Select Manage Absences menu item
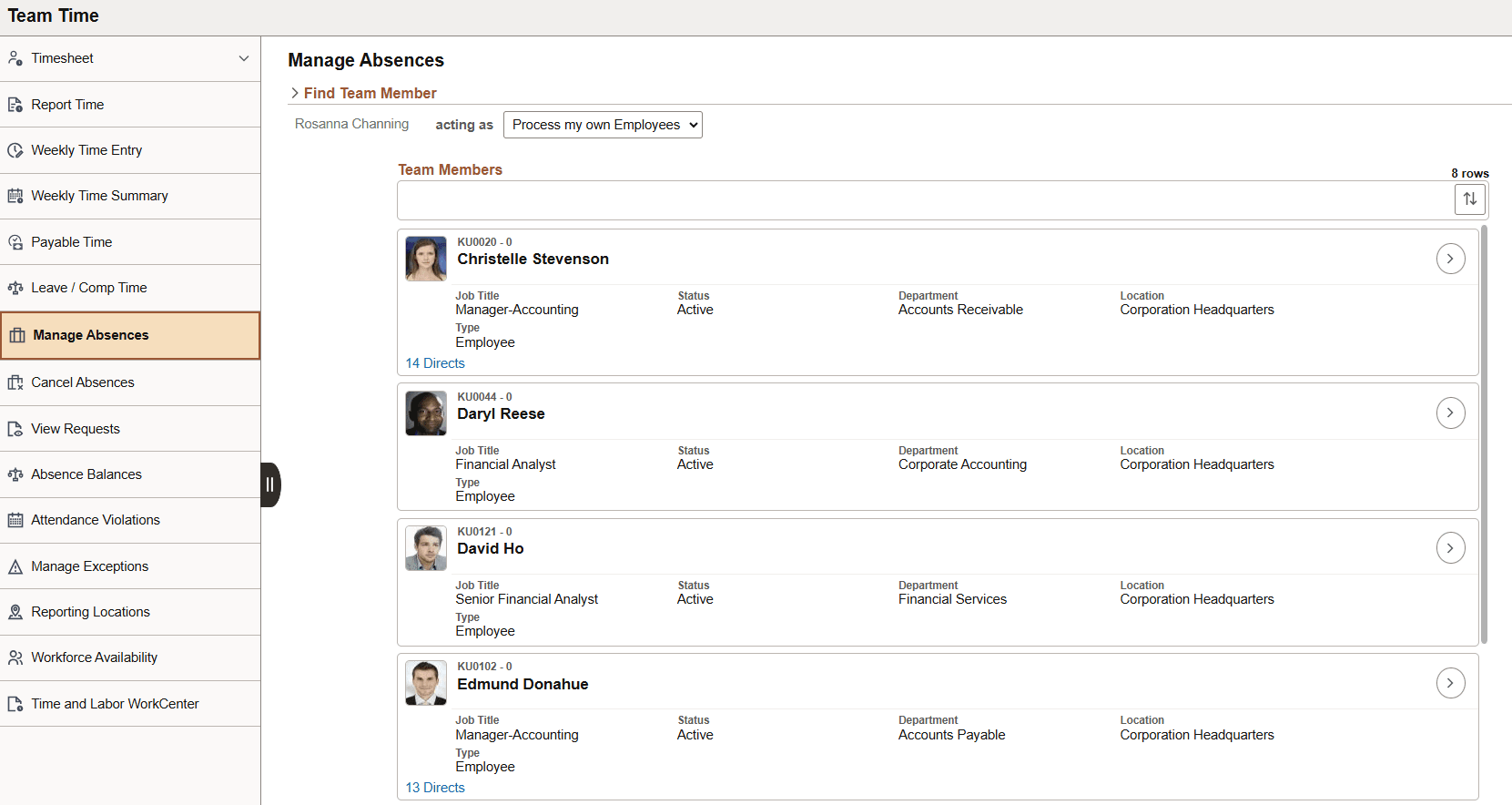1512x805 pixels. pos(130,335)
